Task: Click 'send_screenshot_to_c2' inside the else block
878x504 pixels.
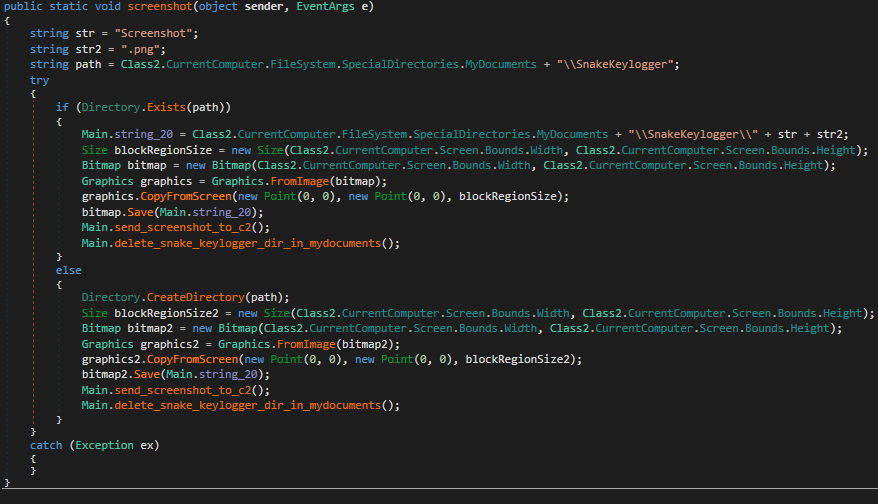Action: tap(183, 390)
